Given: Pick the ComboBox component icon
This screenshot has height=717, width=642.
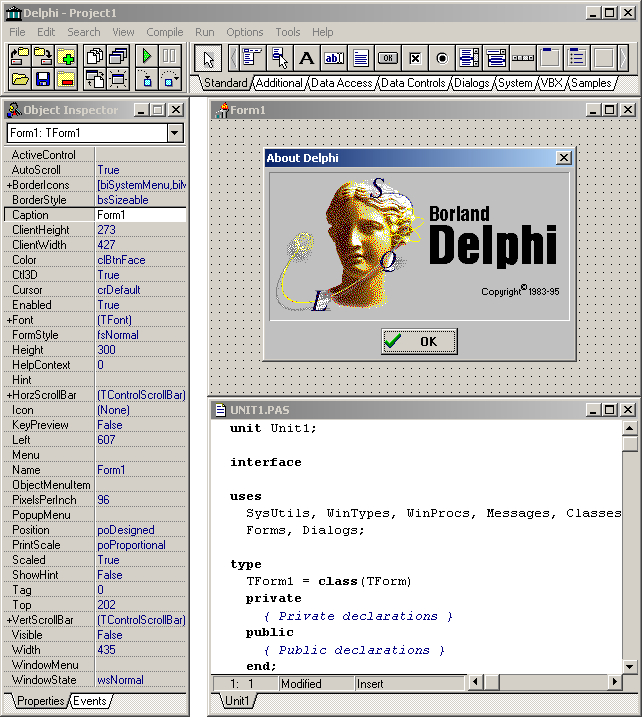Looking at the screenshot, I should click(x=496, y=58).
